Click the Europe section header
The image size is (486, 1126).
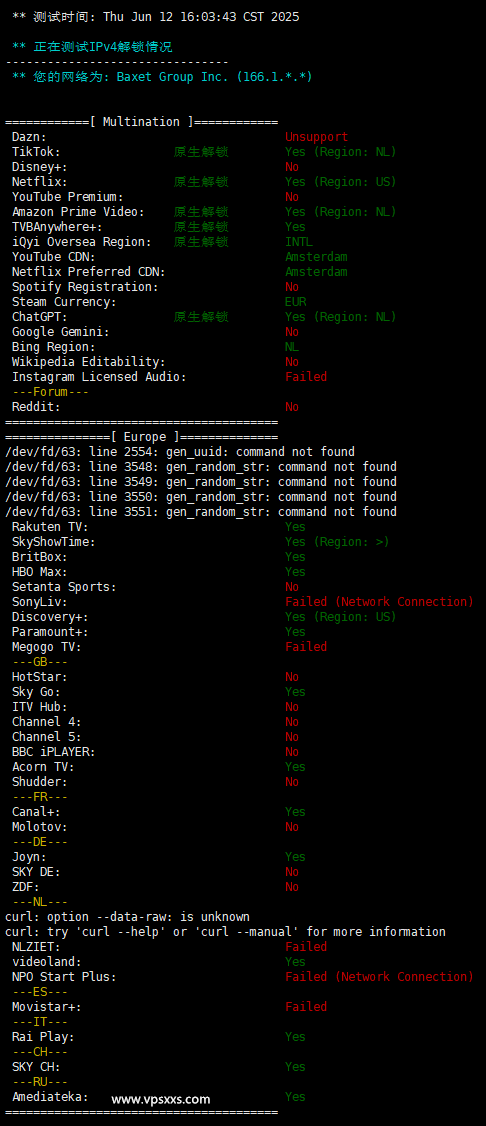click(x=141, y=437)
